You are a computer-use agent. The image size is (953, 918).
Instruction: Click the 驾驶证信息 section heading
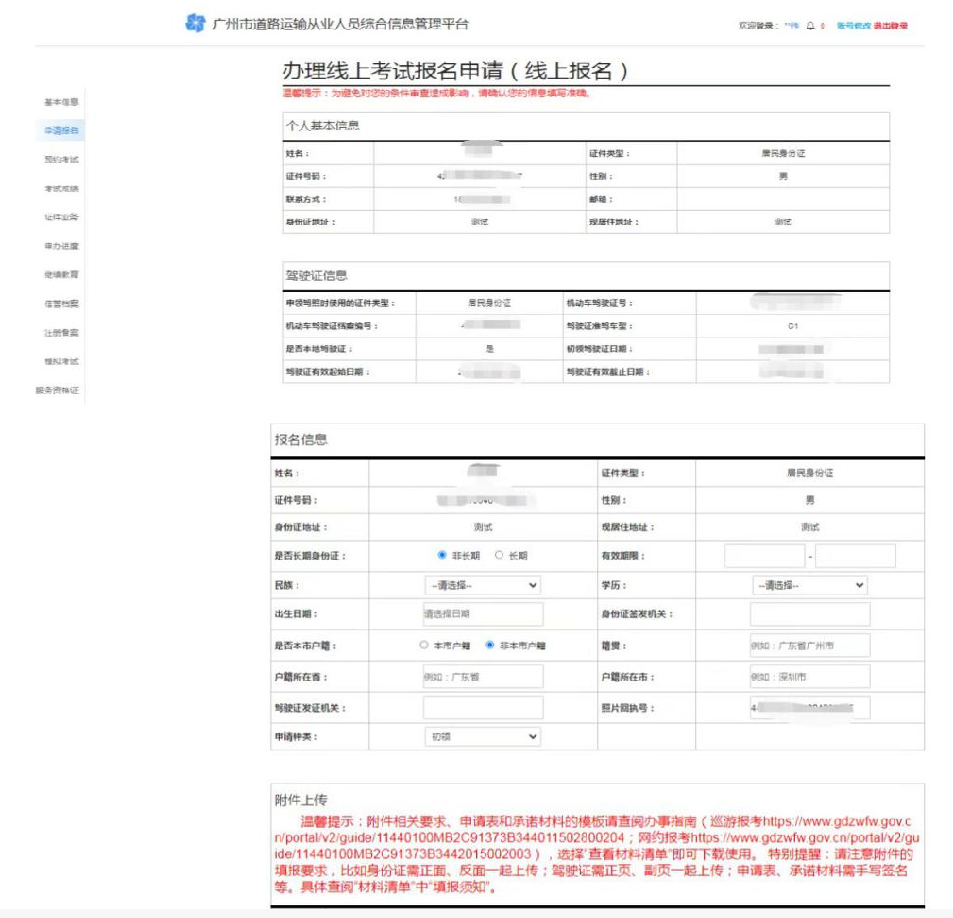(317, 276)
